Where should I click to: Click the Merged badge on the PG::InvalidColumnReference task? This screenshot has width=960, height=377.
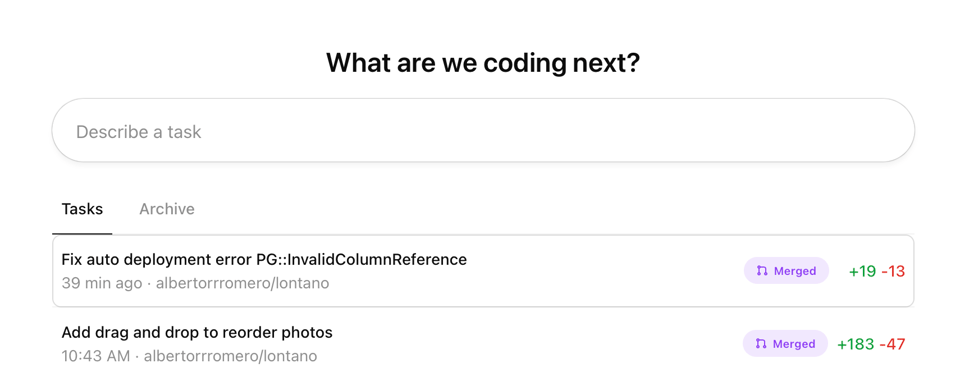(786, 271)
